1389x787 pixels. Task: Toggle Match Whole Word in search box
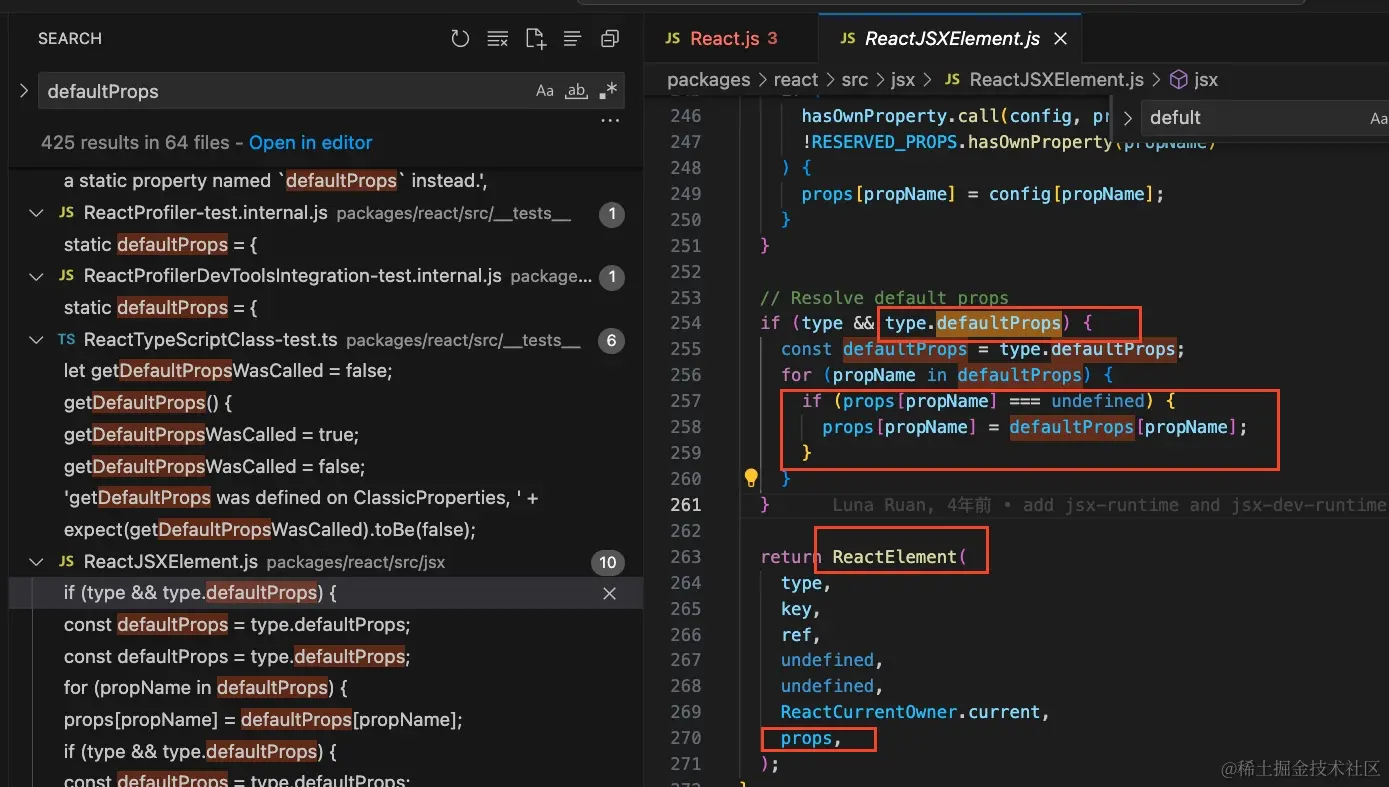(576, 91)
